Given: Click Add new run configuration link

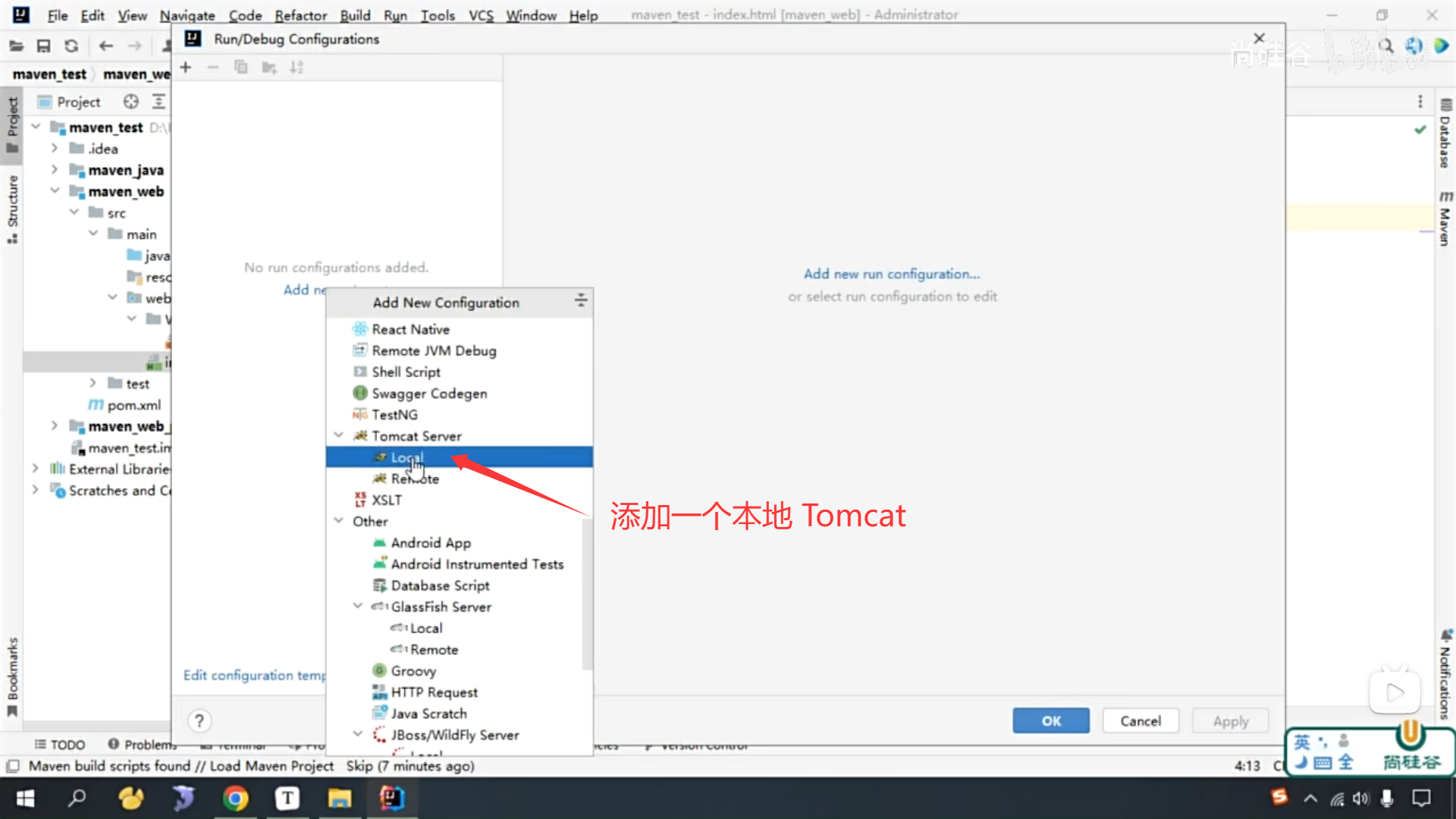Looking at the screenshot, I should pos(892,274).
